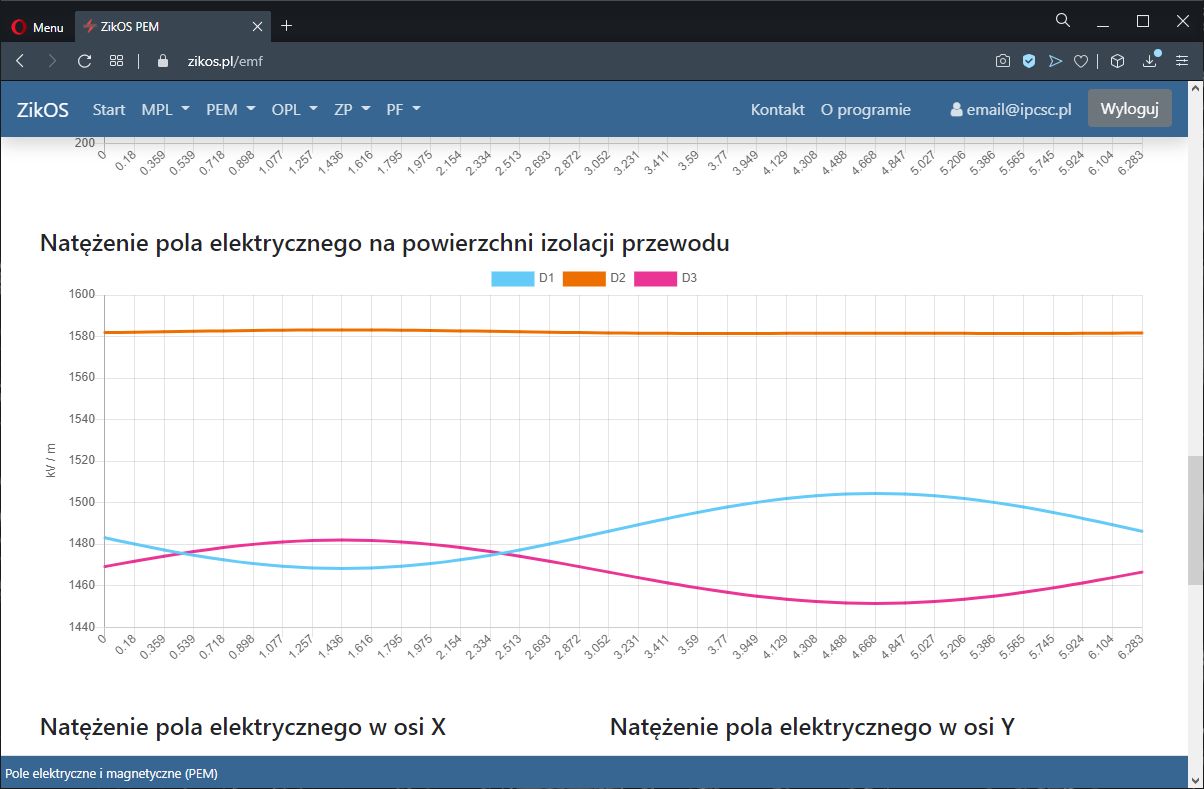Viewport: 1204px width, 789px height.
Task: Take a snapshot with the camera icon
Action: [1002, 61]
